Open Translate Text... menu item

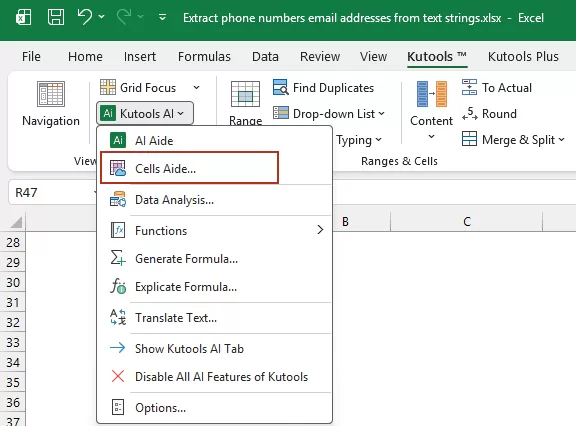[x=215, y=318]
